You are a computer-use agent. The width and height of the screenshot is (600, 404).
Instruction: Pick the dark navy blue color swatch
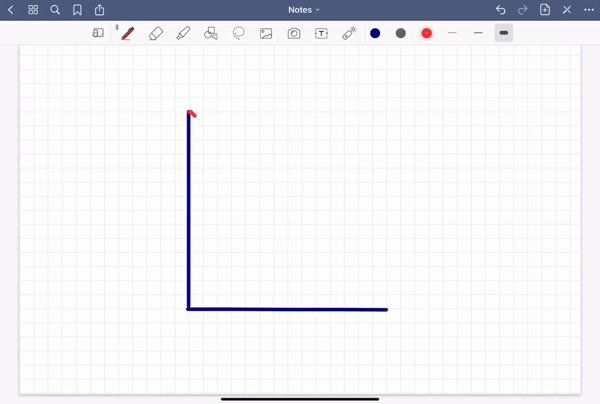click(375, 33)
